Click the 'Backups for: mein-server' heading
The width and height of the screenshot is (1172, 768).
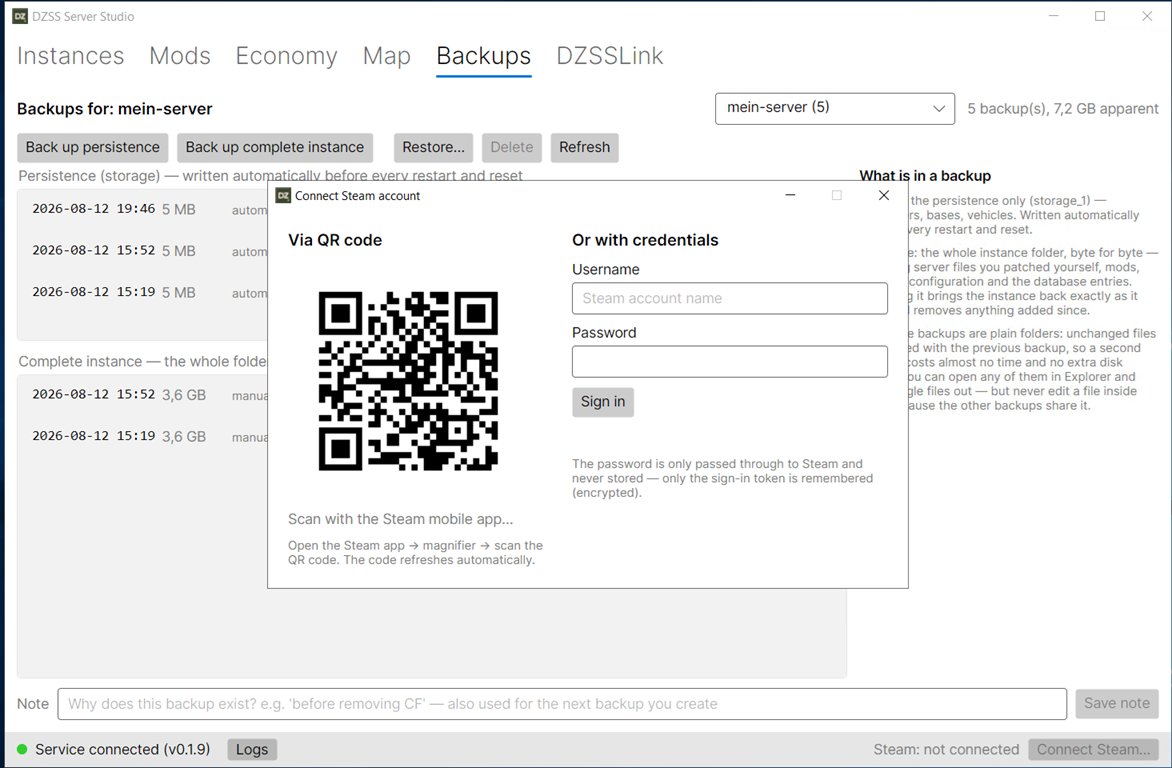point(115,109)
